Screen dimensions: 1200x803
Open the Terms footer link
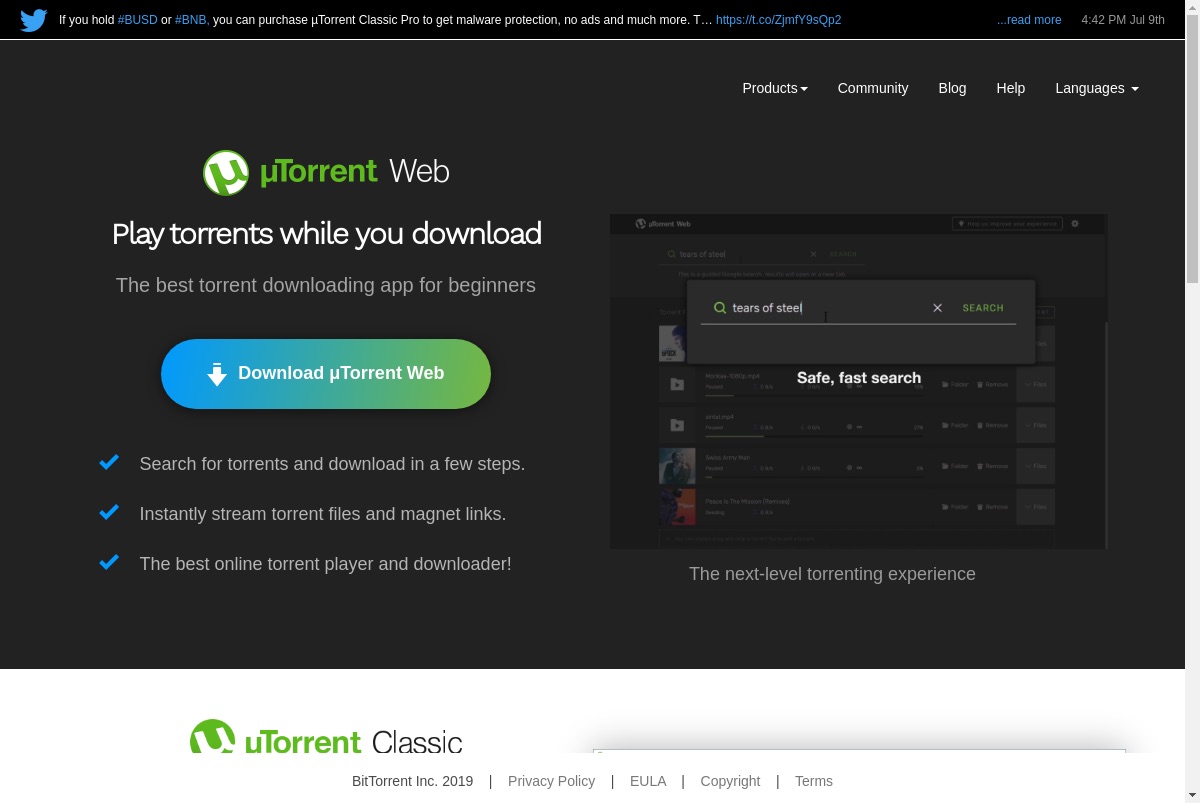click(814, 781)
